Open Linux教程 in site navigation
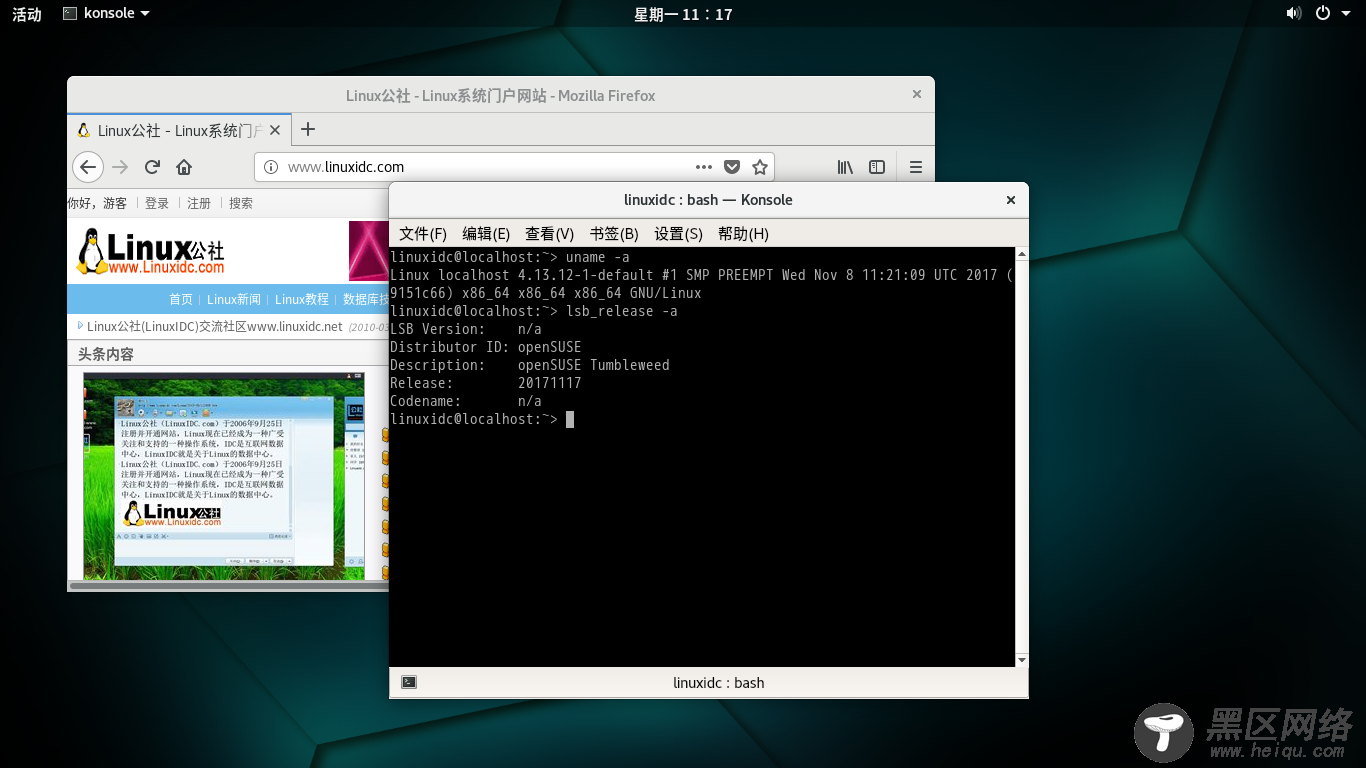Image resolution: width=1366 pixels, height=768 pixels. 302,299
